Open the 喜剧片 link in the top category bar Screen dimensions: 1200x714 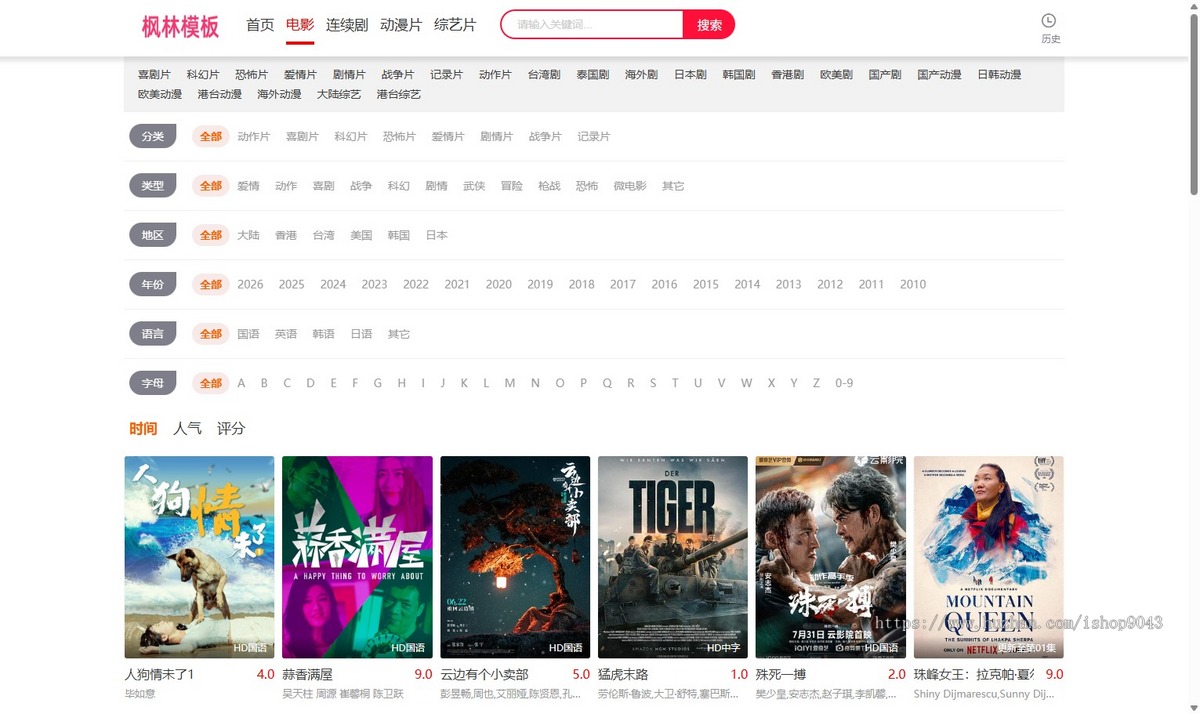154,75
